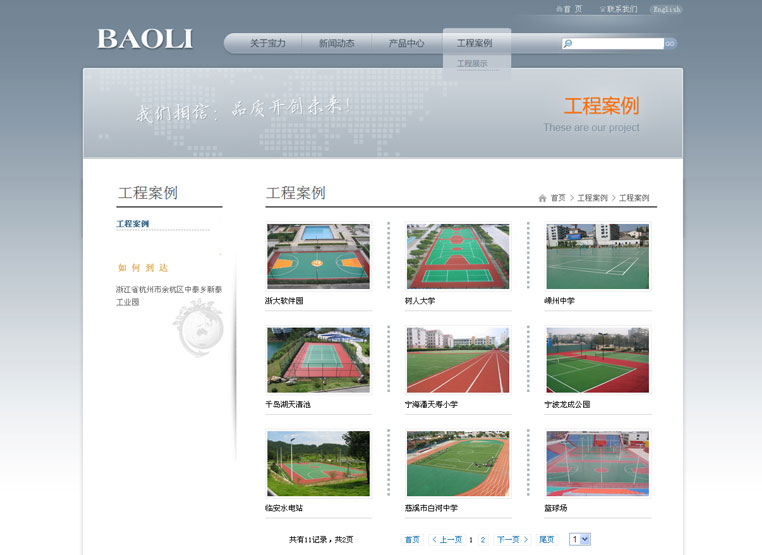The width and height of the screenshot is (762, 555).
Task: Switch language via English button
Action: (x=666, y=9)
